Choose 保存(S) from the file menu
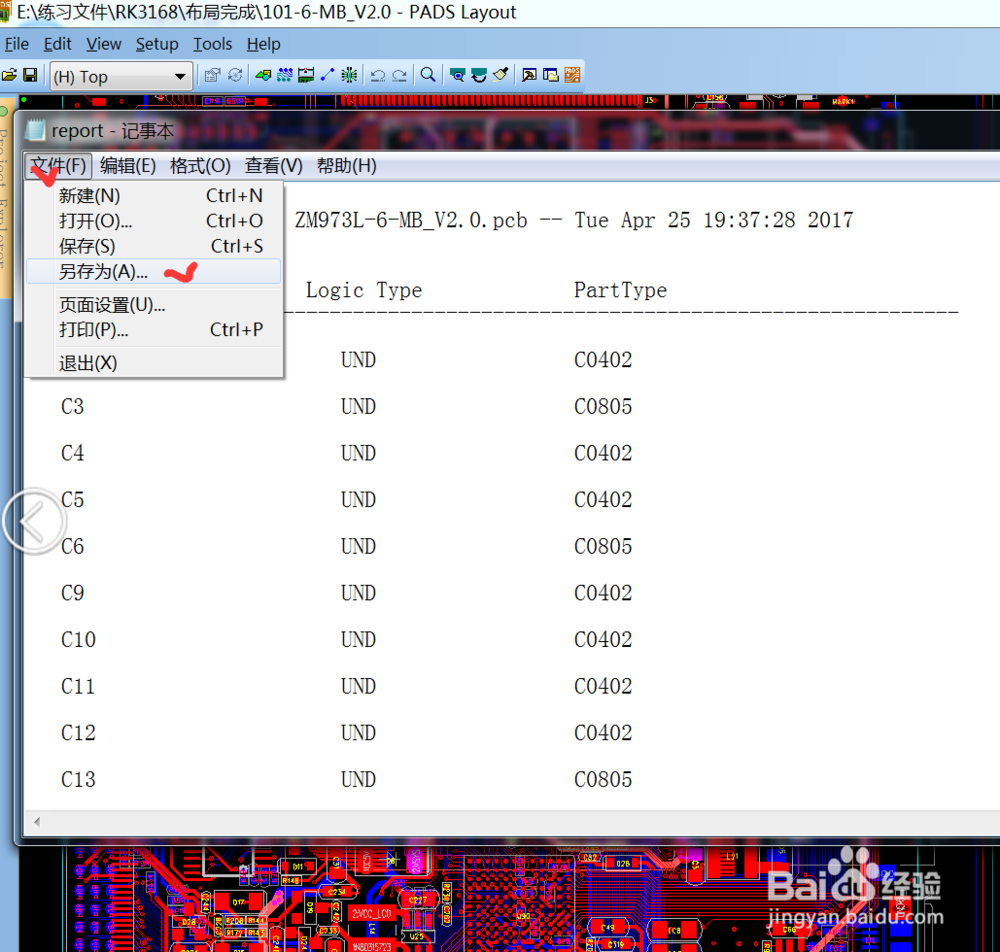Image resolution: width=1000 pixels, height=952 pixels. tap(153, 246)
